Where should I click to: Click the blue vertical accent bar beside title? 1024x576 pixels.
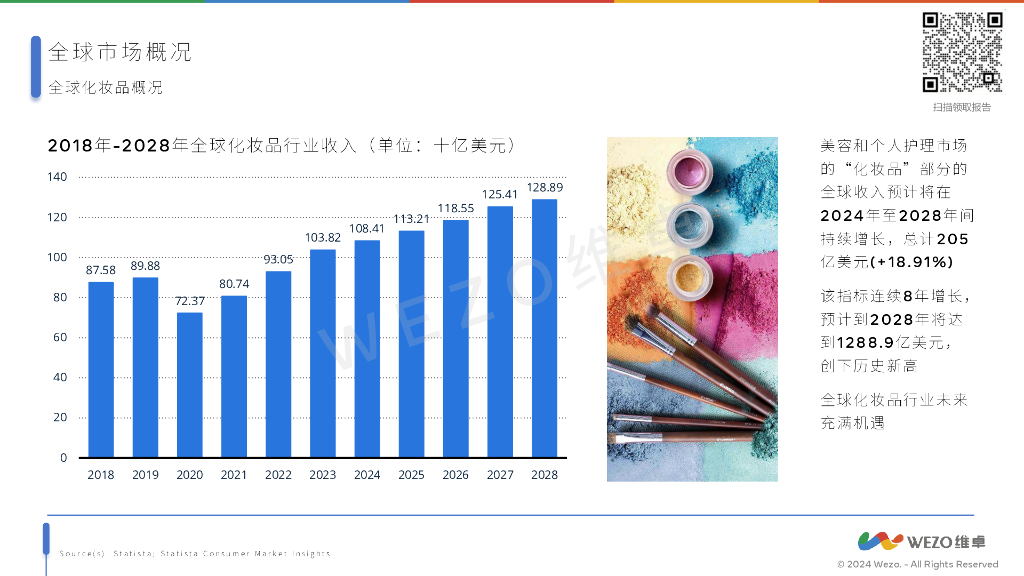pos(36,67)
